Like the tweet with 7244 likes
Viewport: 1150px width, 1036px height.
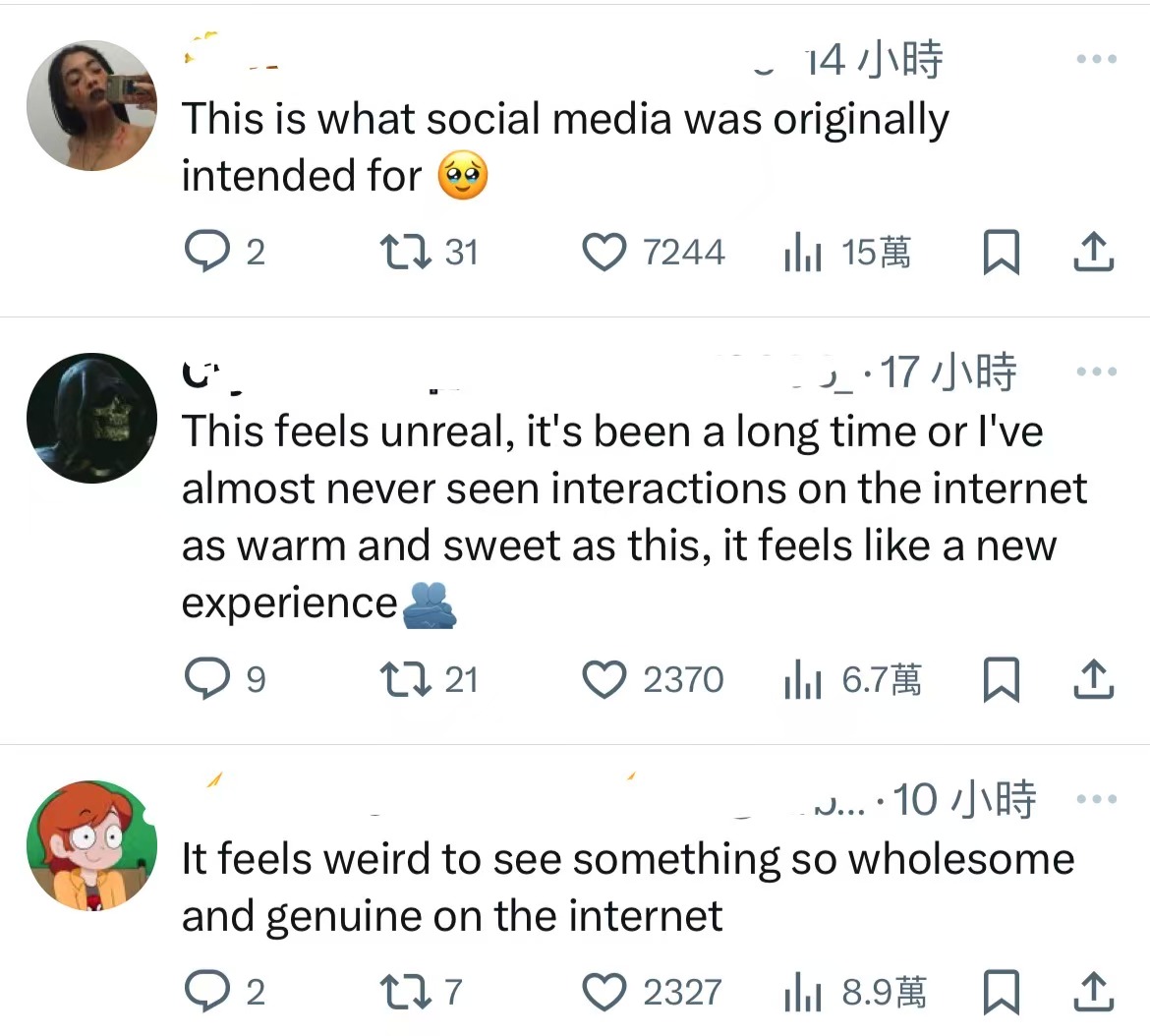[604, 253]
